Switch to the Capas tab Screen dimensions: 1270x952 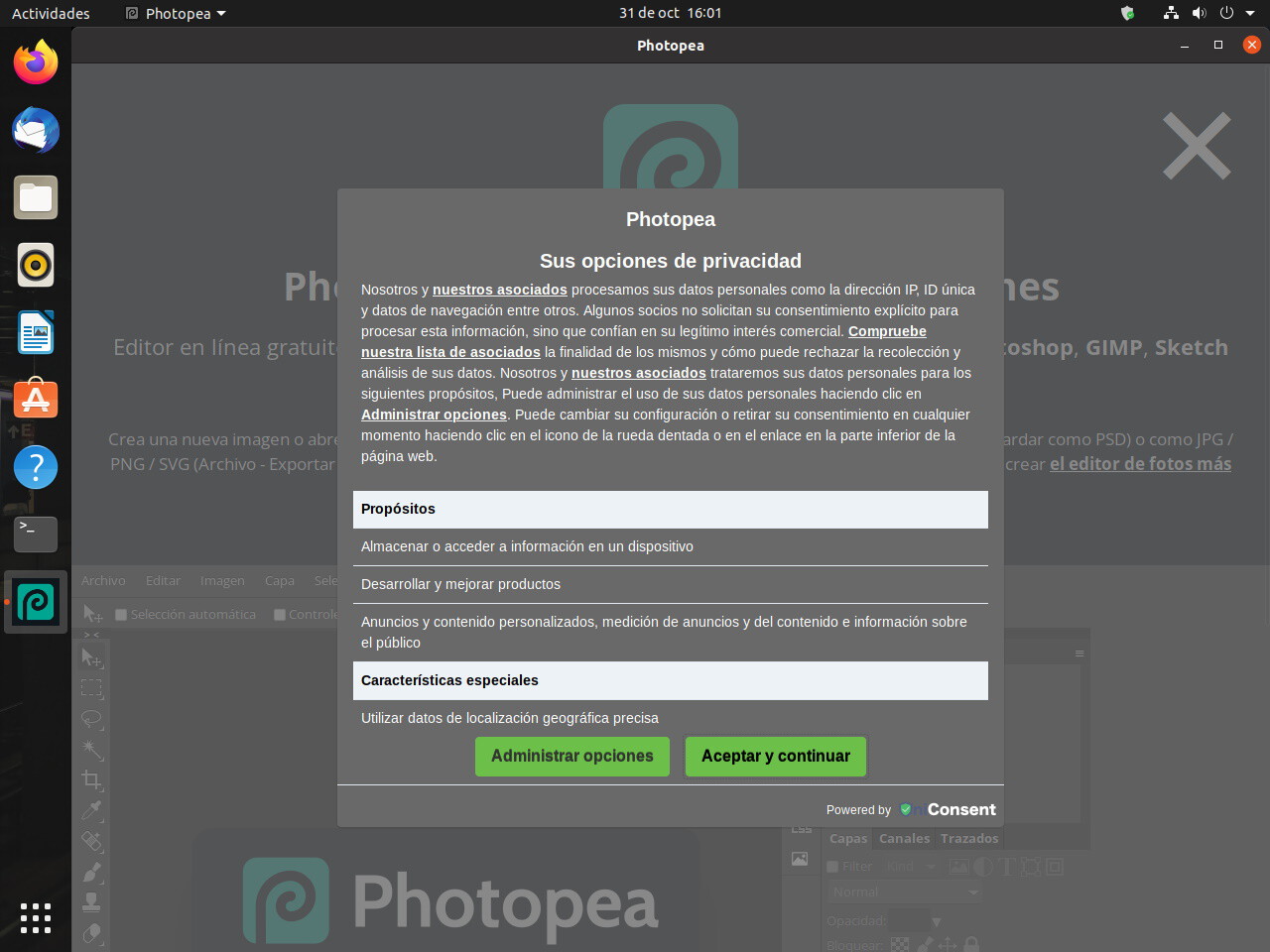pyautogui.click(x=848, y=839)
